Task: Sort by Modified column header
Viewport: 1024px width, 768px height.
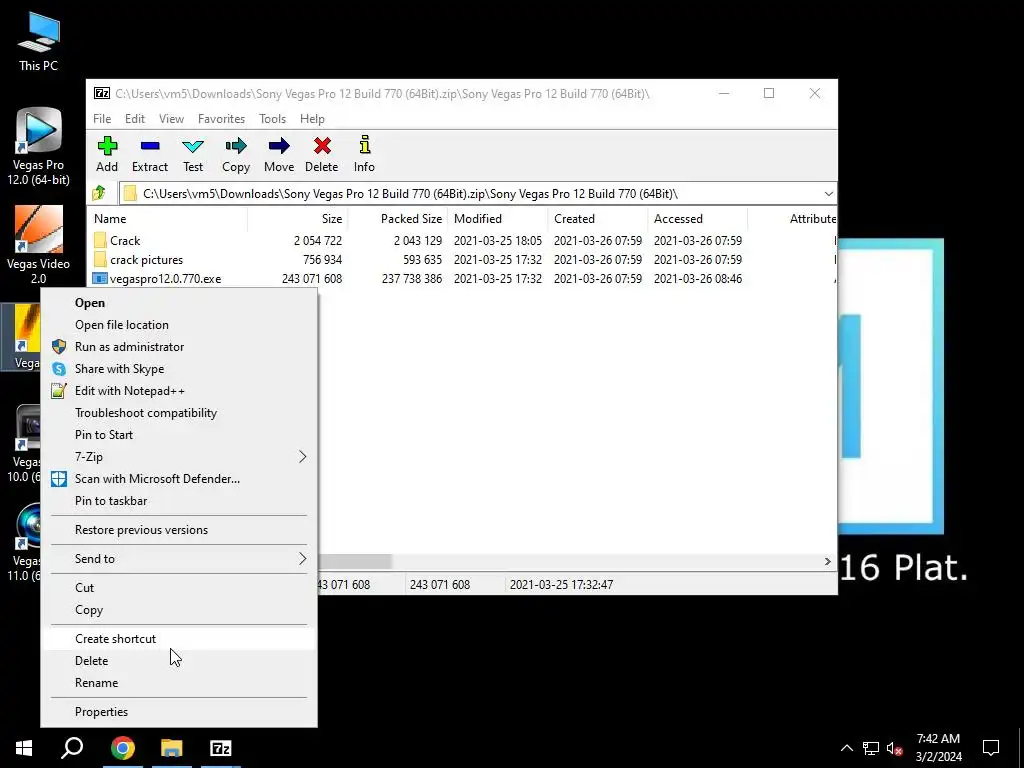Action: click(x=498, y=219)
